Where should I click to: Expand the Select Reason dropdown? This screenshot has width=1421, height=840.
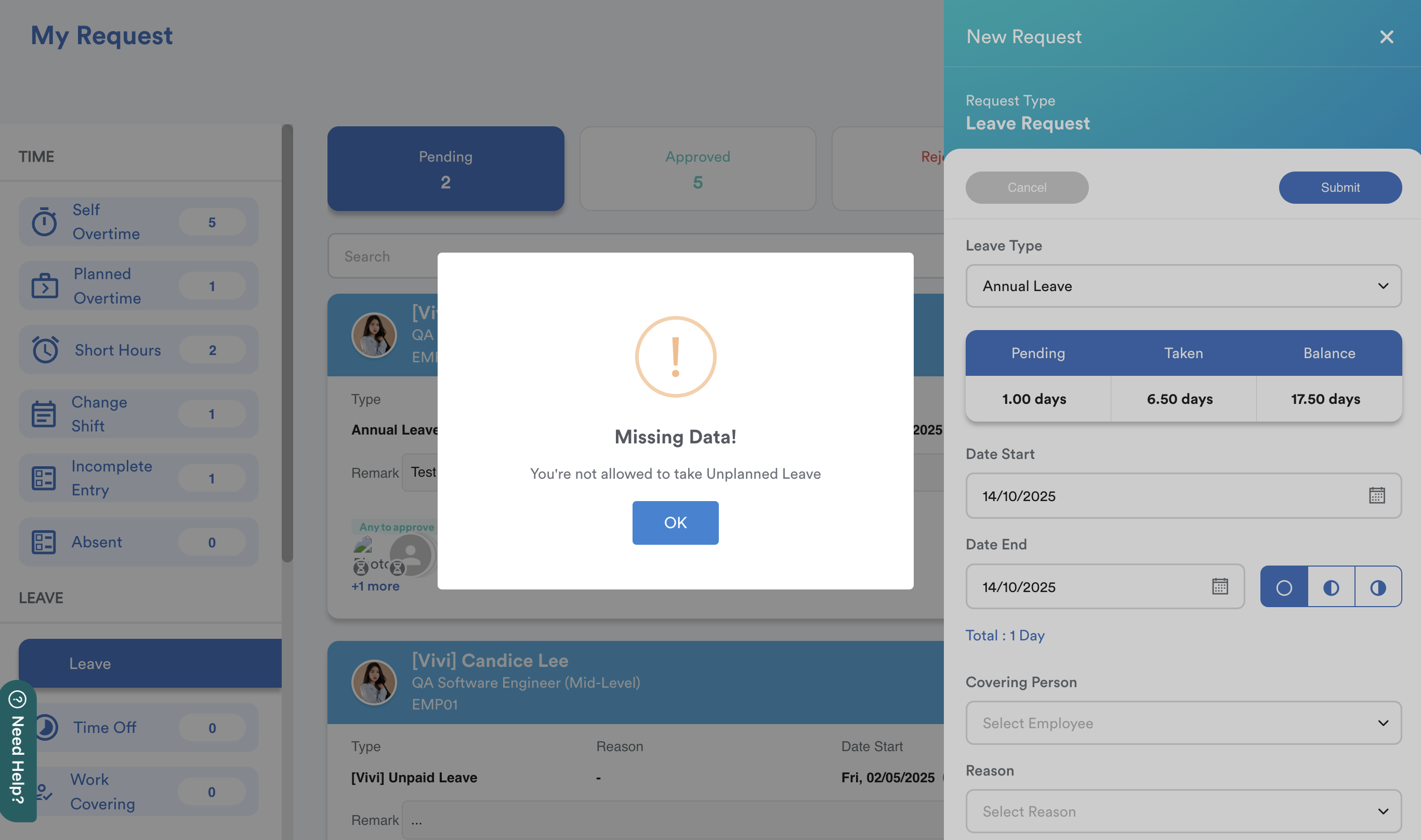tap(1183, 811)
